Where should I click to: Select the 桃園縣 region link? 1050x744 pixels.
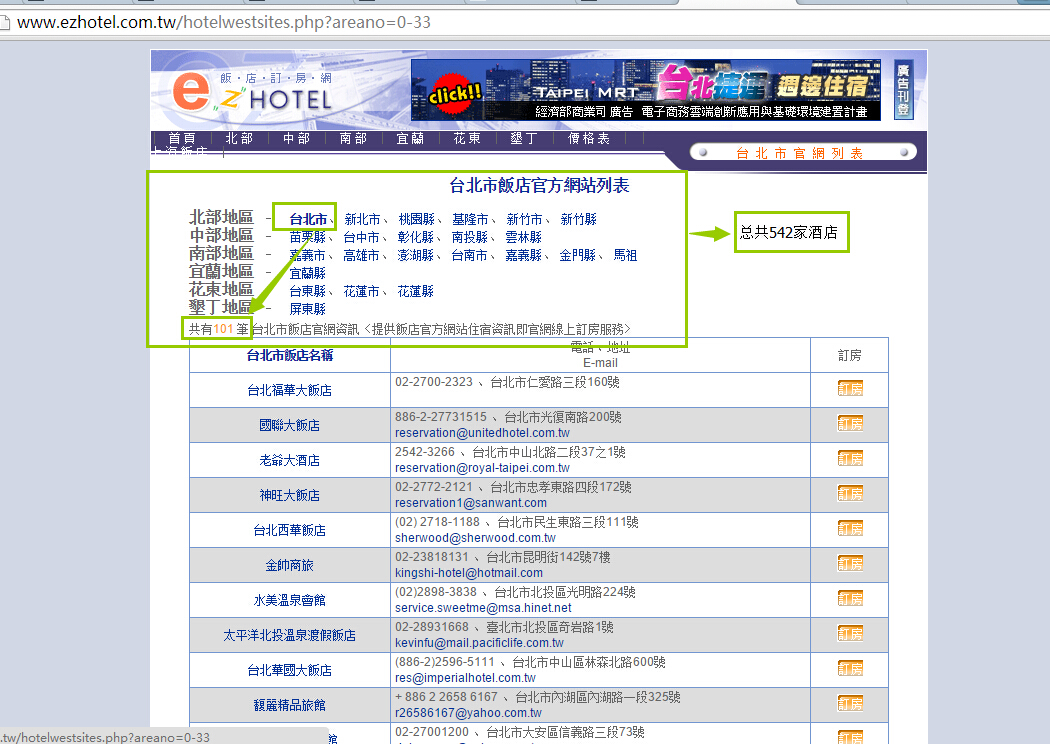417,219
